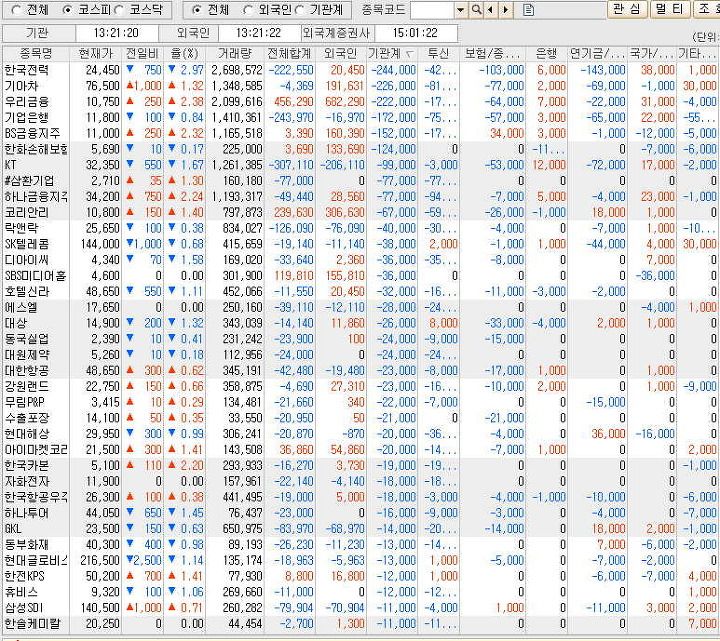Select the 우리금융 stock row
This screenshot has width=720, height=641.
pyautogui.click(x=360, y=101)
